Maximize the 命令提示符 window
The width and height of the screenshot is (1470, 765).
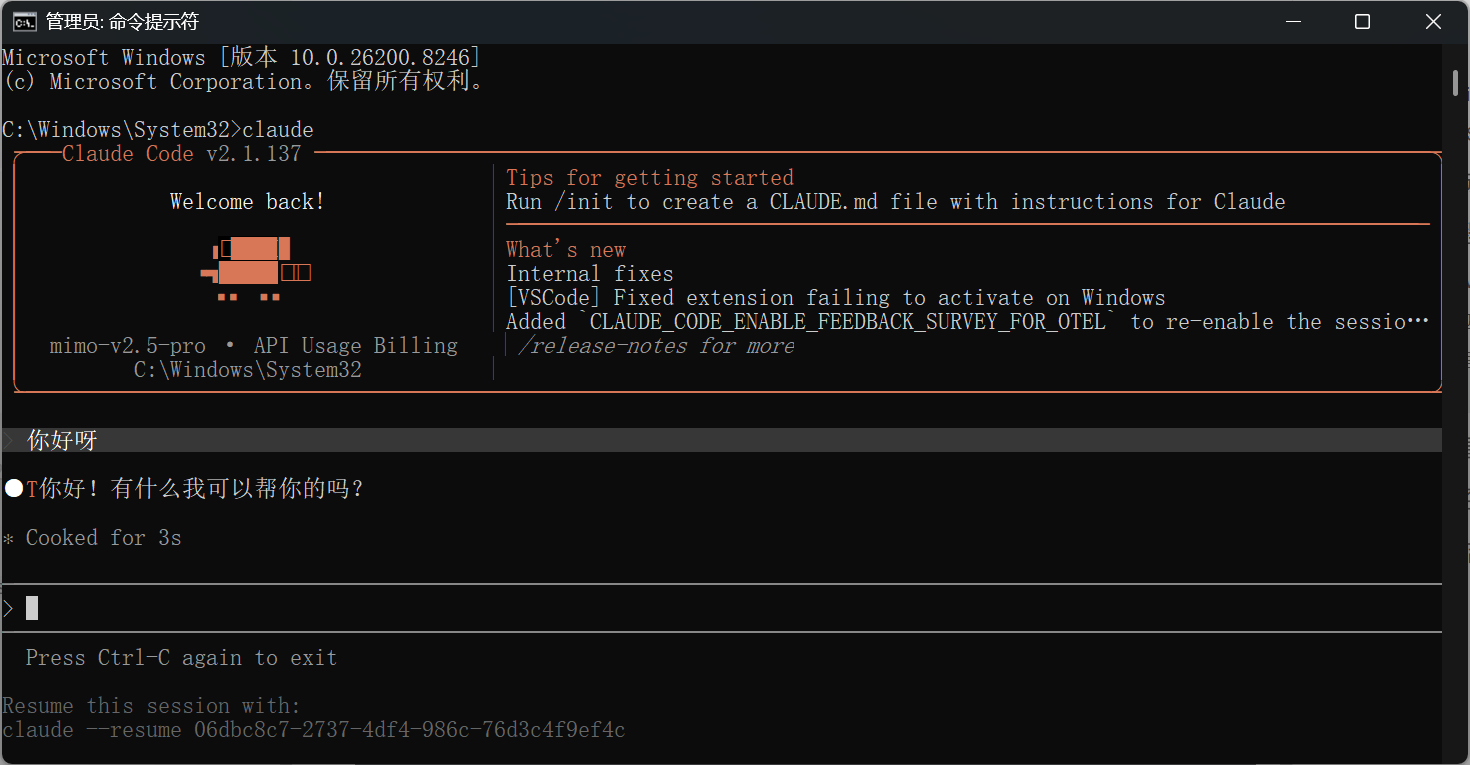[x=1362, y=21]
